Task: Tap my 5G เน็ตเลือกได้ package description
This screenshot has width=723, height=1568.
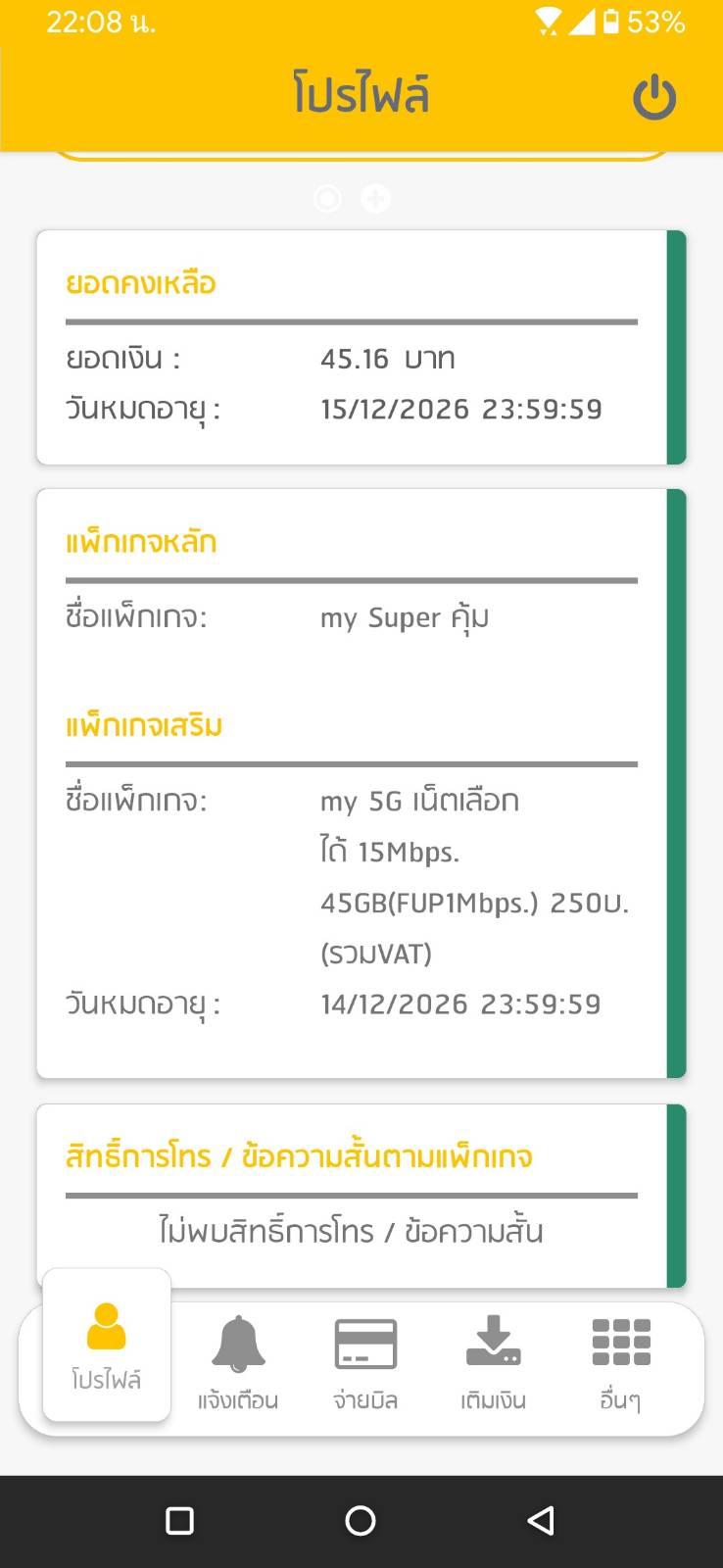Action: (x=474, y=876)
